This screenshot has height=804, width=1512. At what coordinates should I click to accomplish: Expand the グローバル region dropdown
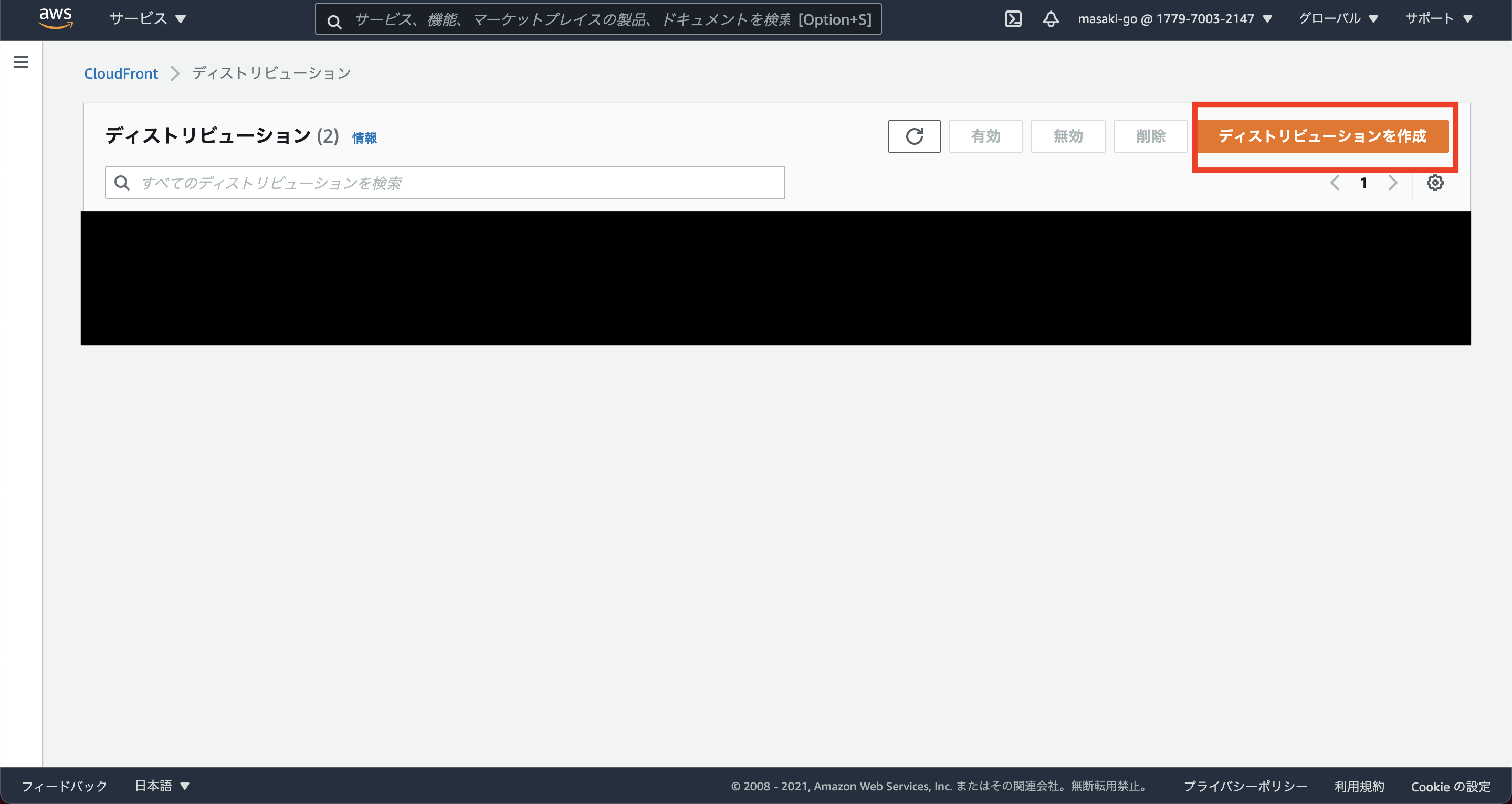[1338, 19]
